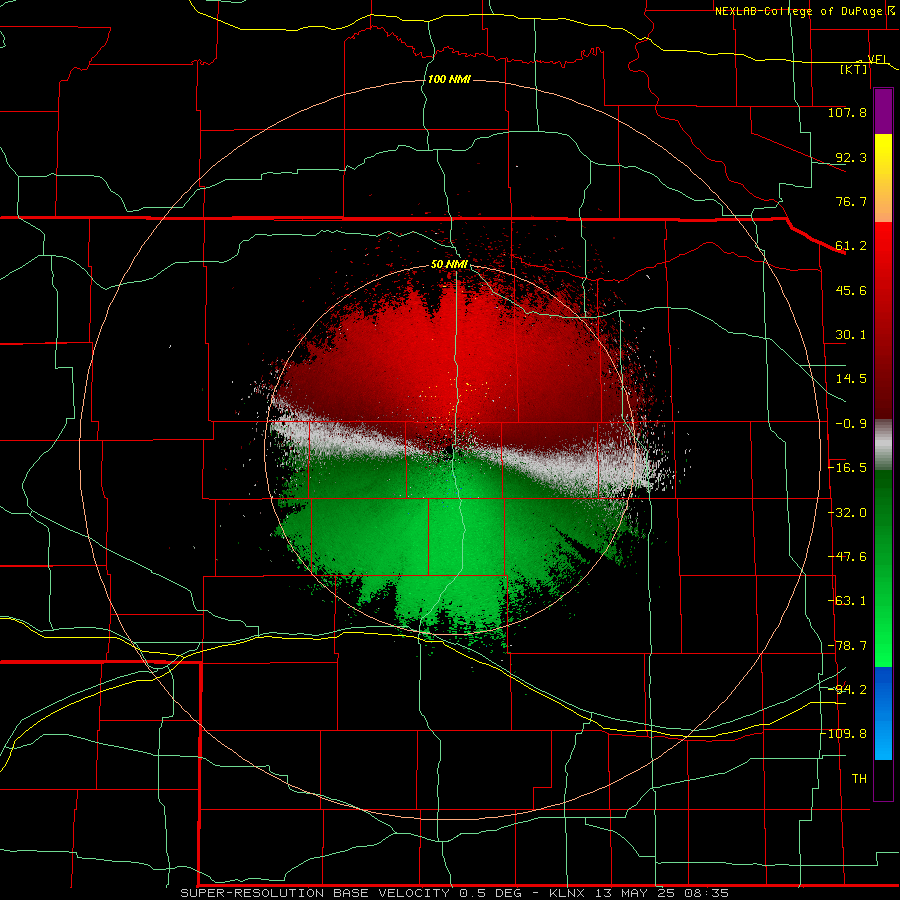Click the -16.5 legend value

coord(847,468)
